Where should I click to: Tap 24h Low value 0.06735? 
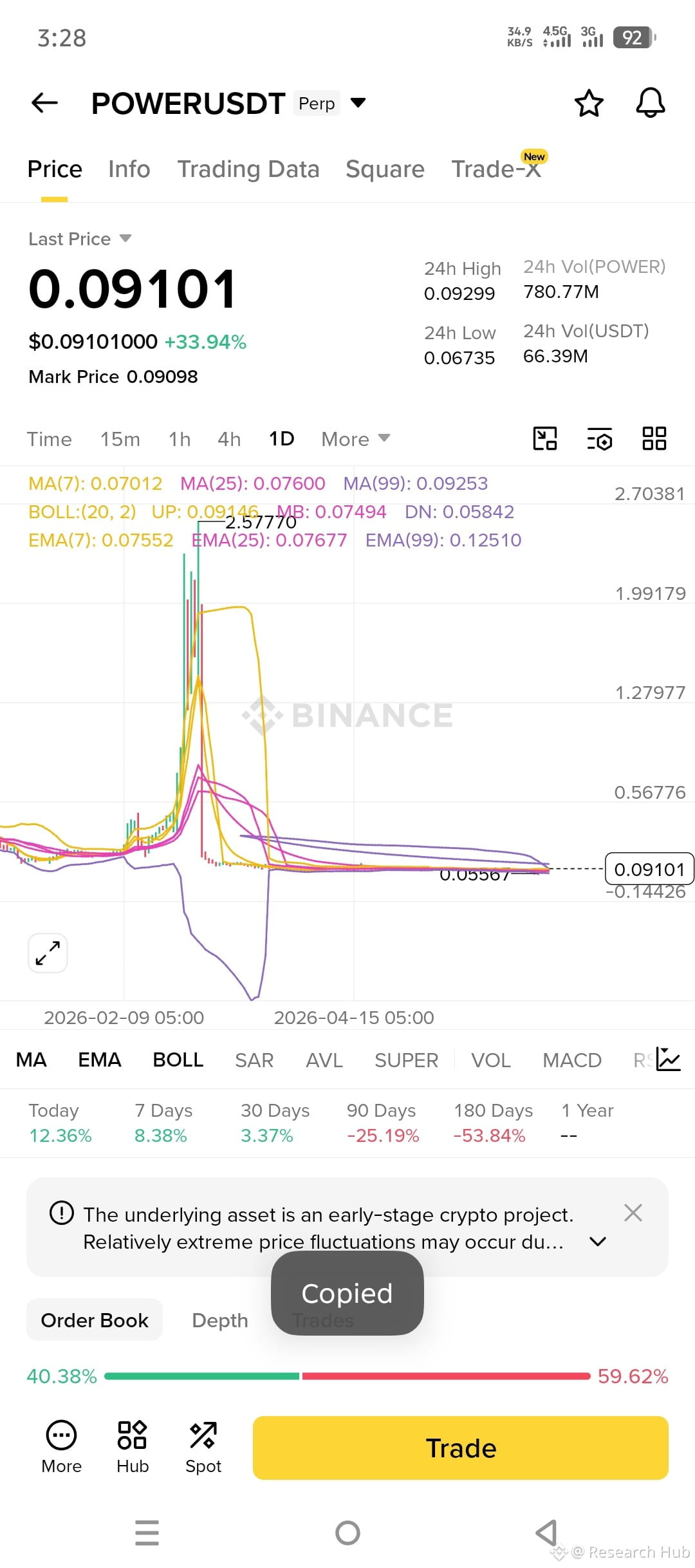[459, 358]
